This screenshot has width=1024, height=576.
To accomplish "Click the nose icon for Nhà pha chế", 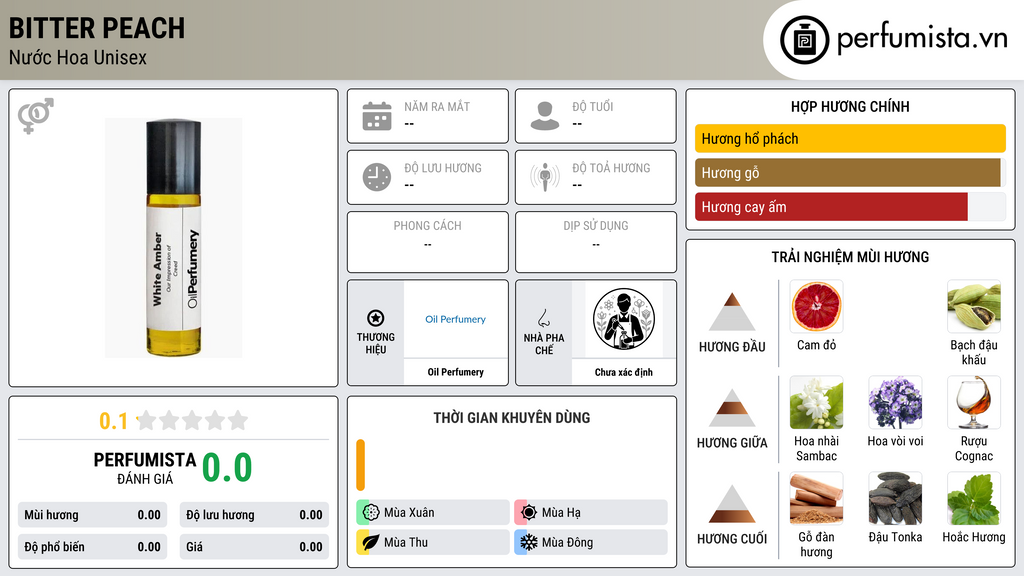I will click(543, 318).
